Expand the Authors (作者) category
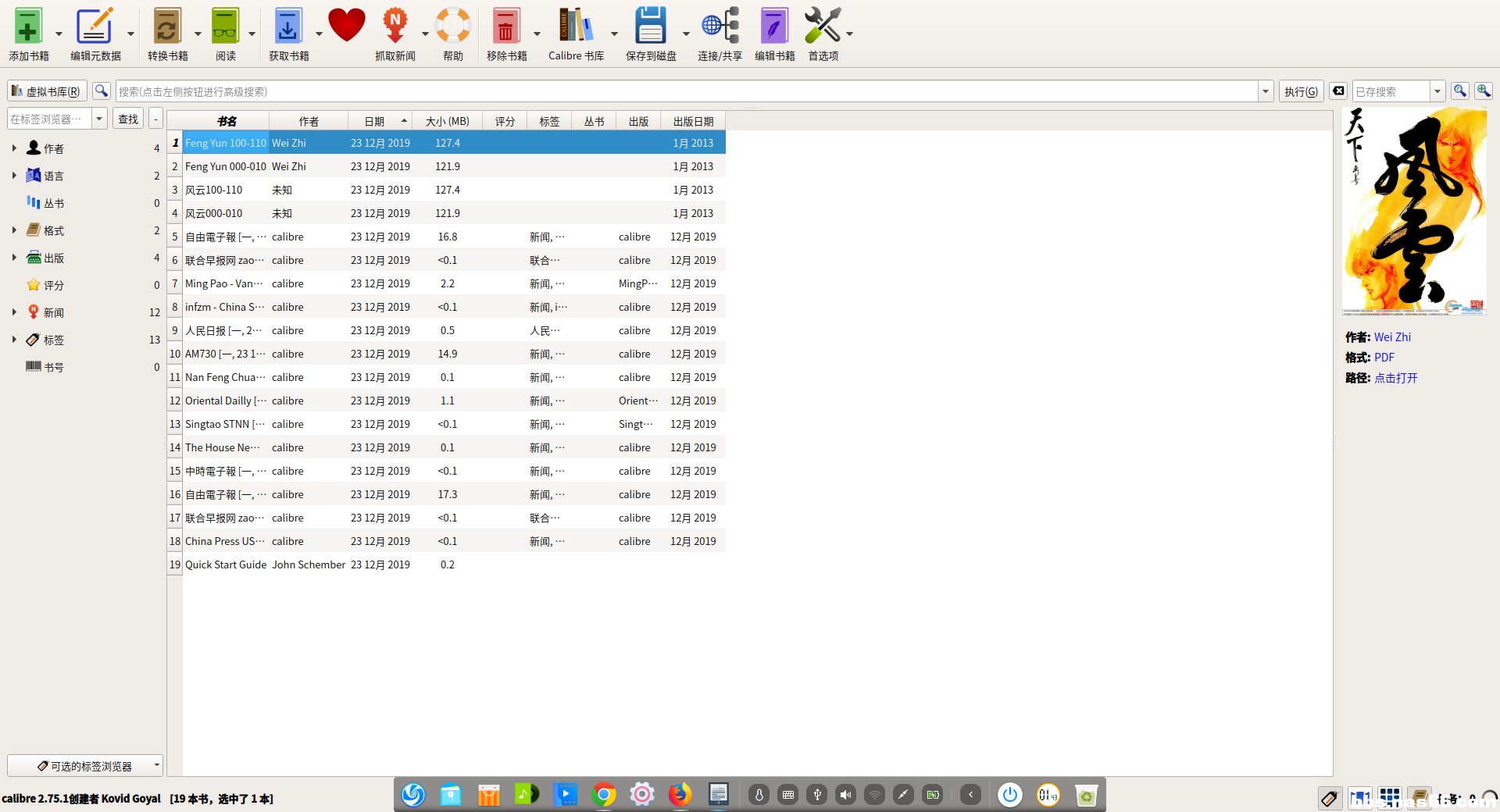This screenshot has width=1500, height=812. click(14, 148)
